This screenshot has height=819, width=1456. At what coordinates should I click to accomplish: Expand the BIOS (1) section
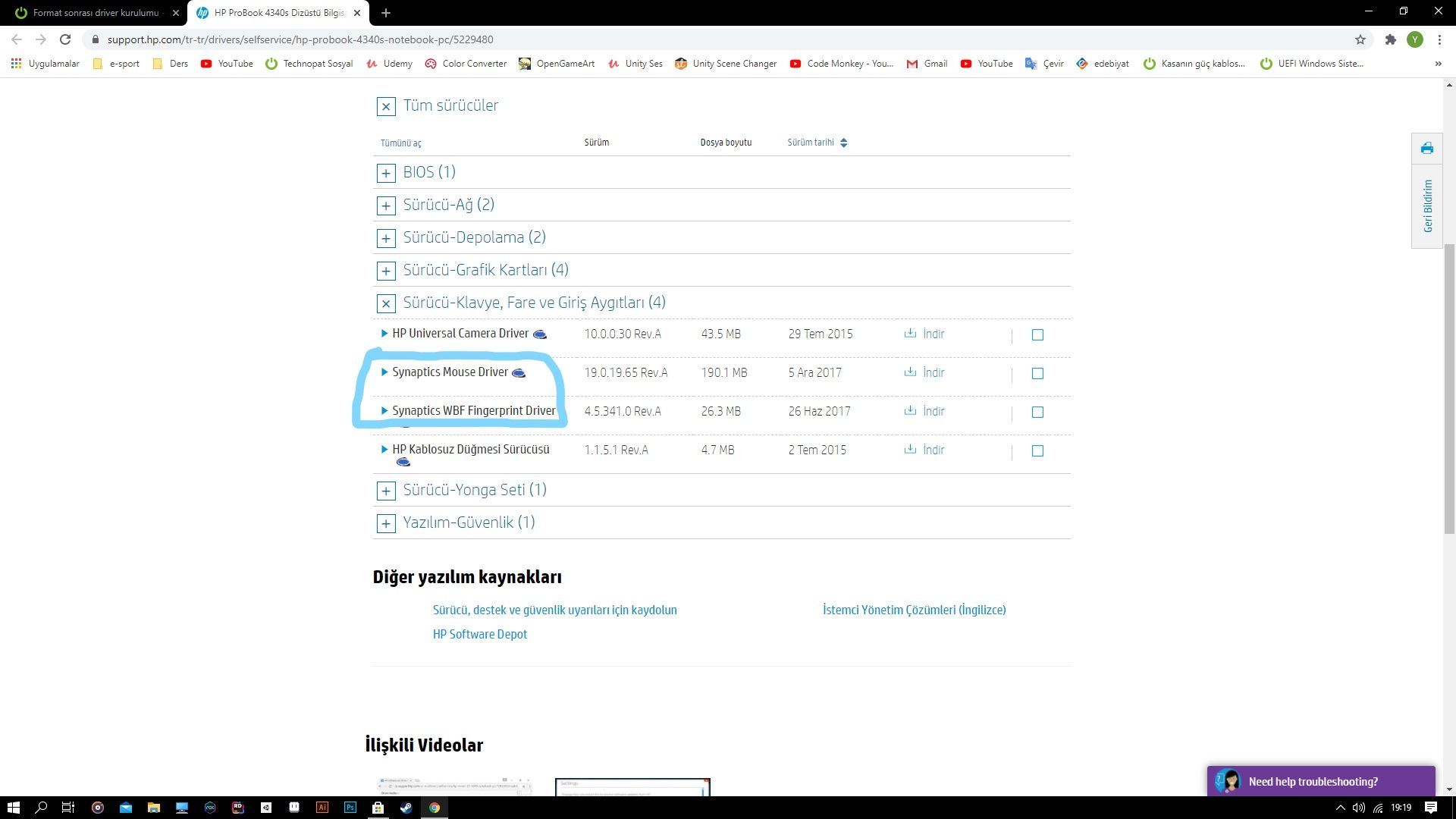click(386, 173)
